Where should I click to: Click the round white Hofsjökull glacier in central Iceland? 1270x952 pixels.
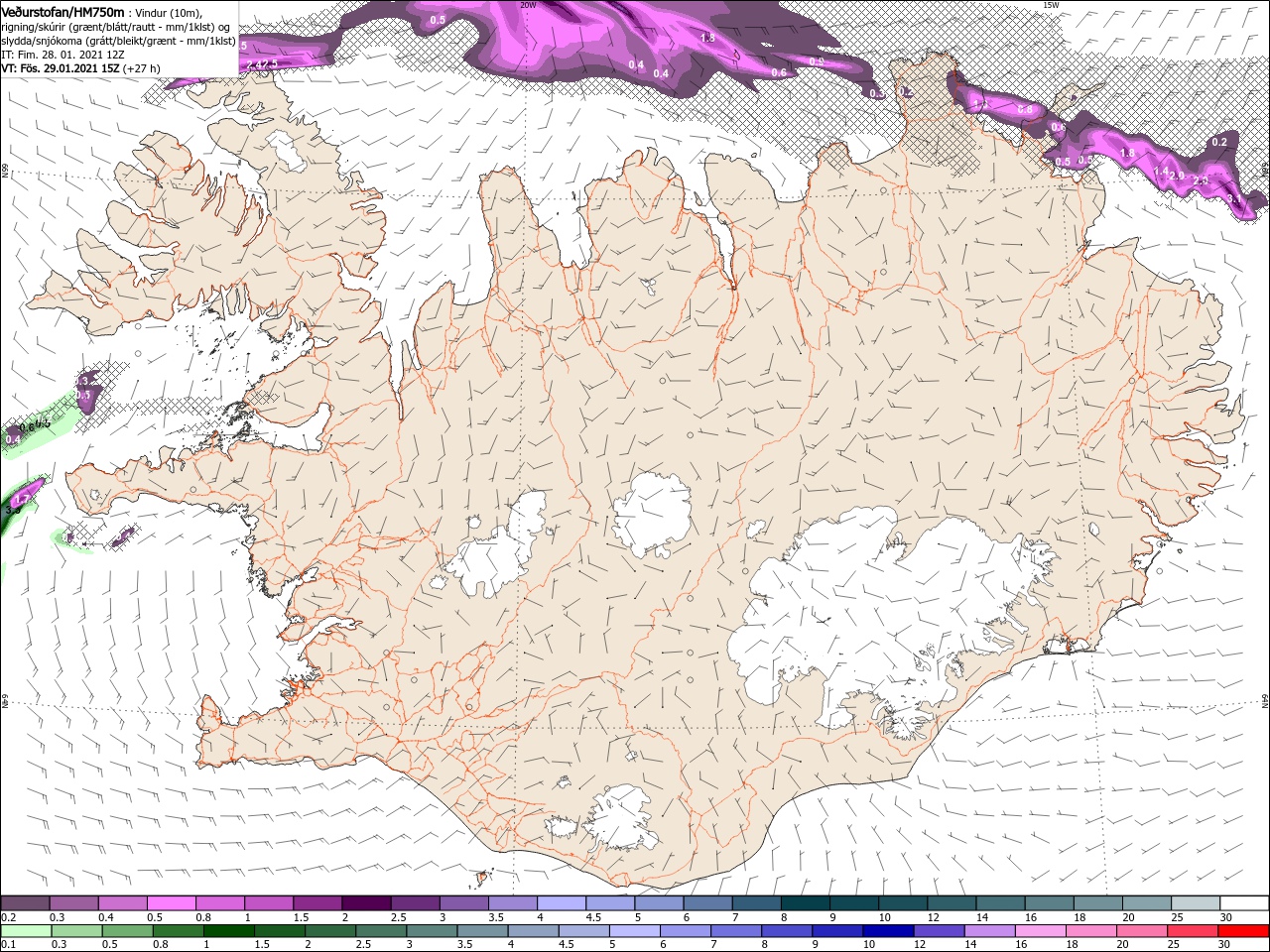click(652, 516)
